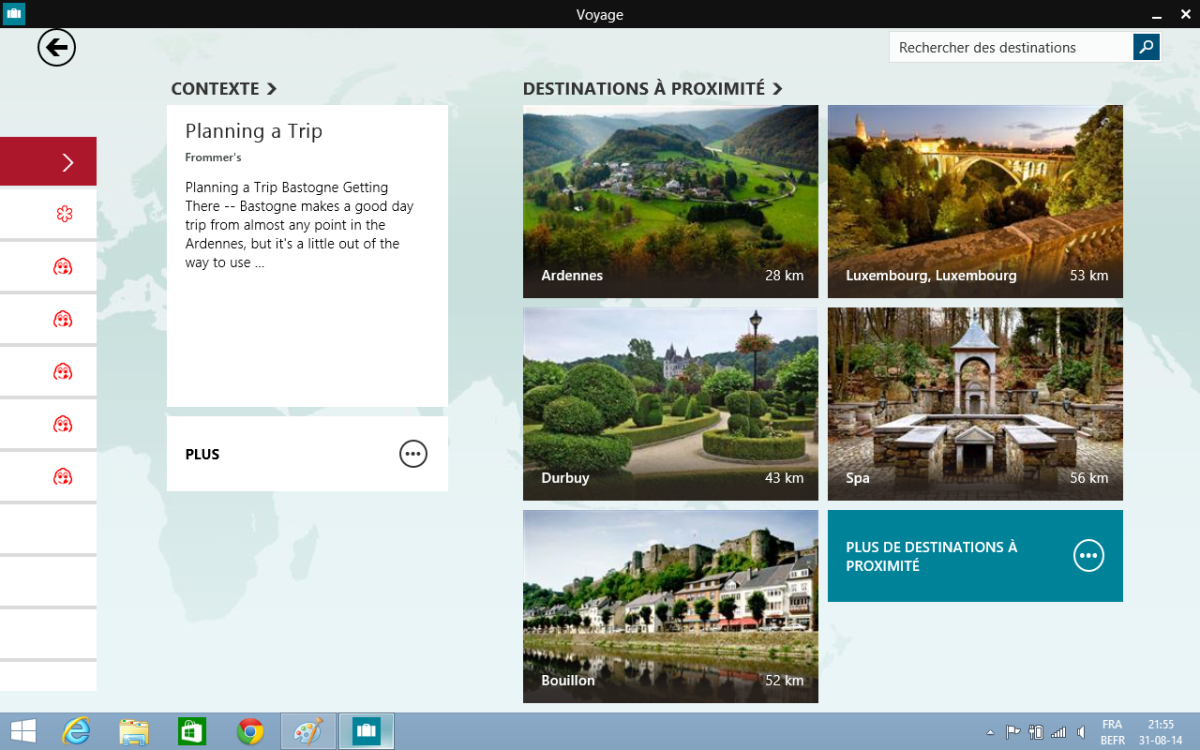Image resolution: width=1200 pixels, height=750 pixels.
Task: Click the 56 km distance label
Action: click(1089, 478)
